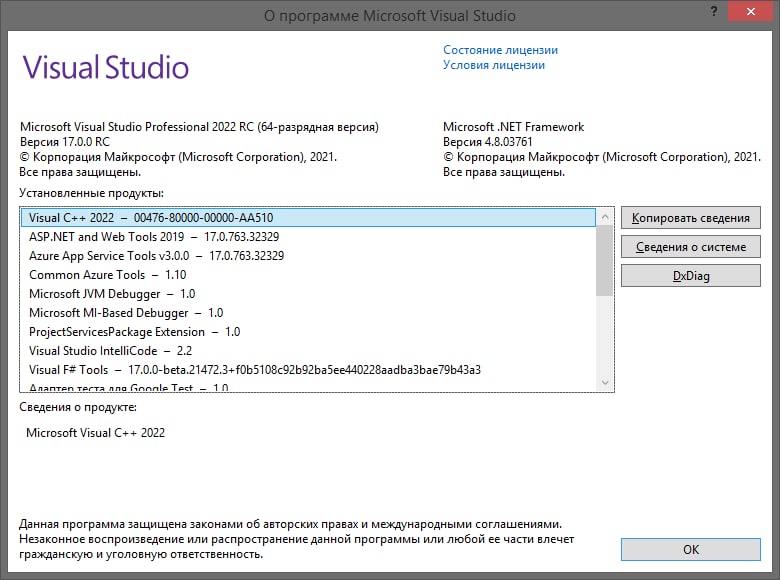
Task: Click the Версия 4.8.03761 text
Action: click(x=488, y=142)
